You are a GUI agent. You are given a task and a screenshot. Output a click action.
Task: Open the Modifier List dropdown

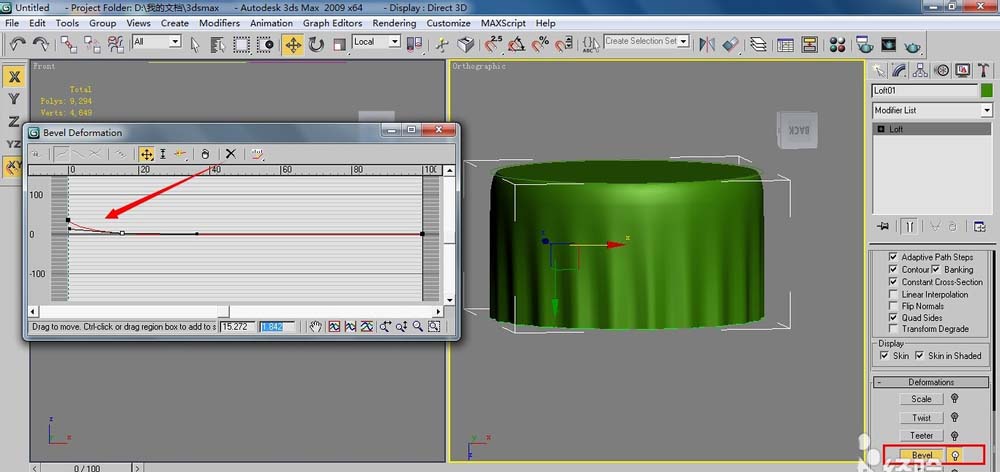(x=986, y=110)
